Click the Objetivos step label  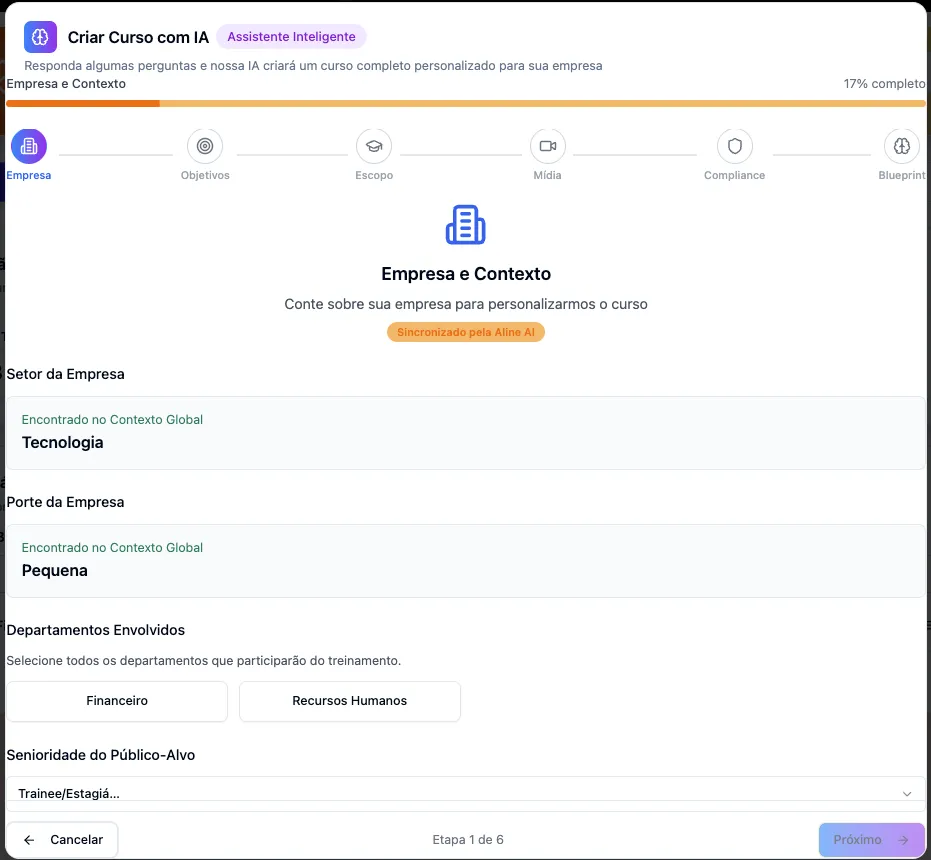click(x=205, y=176)
